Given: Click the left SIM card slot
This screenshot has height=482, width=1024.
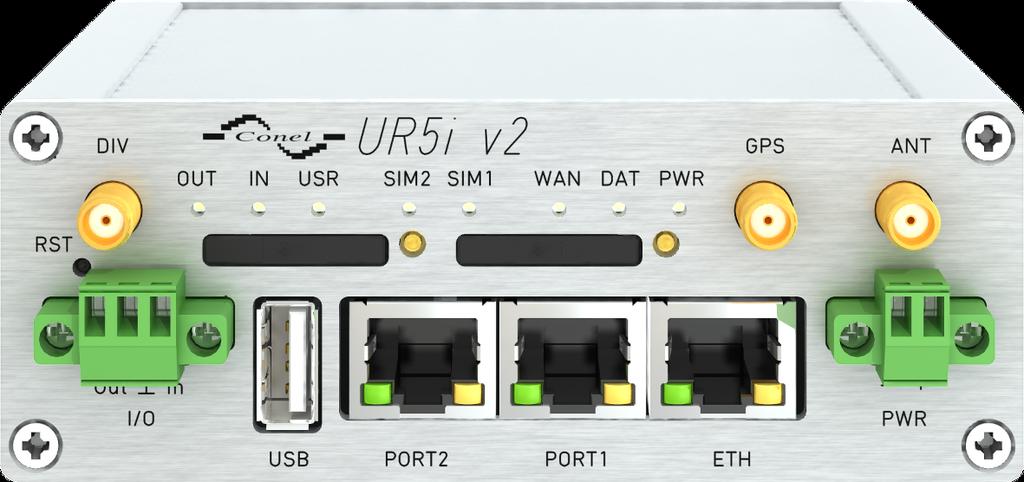Looking at the screenshot, I should pos(296,250).
